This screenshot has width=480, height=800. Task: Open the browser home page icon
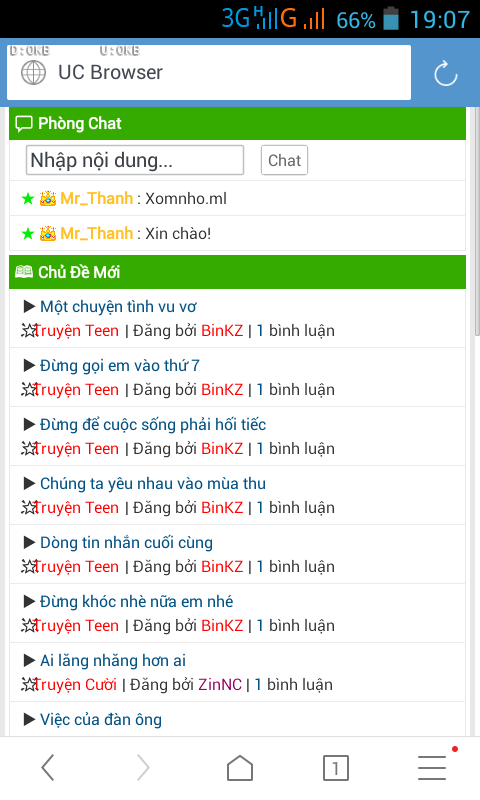(240, 767)
